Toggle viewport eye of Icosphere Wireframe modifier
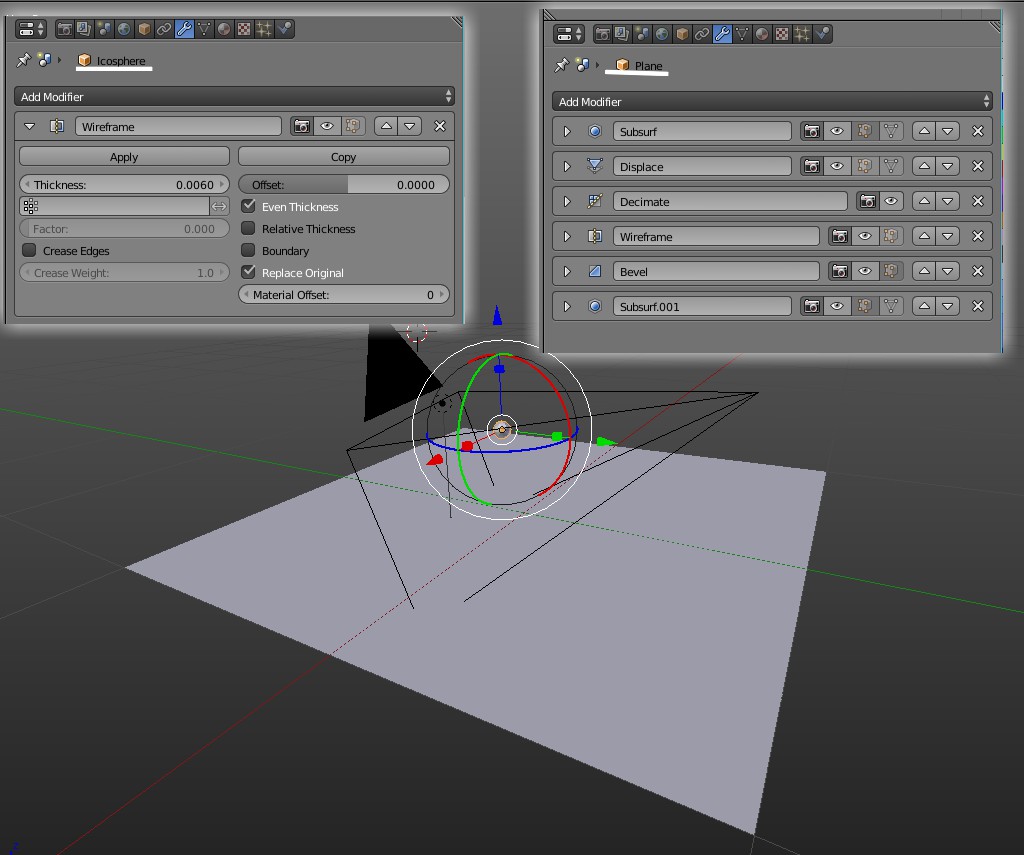The height and width of the screenshot is (855, 1024). [327, 126]
